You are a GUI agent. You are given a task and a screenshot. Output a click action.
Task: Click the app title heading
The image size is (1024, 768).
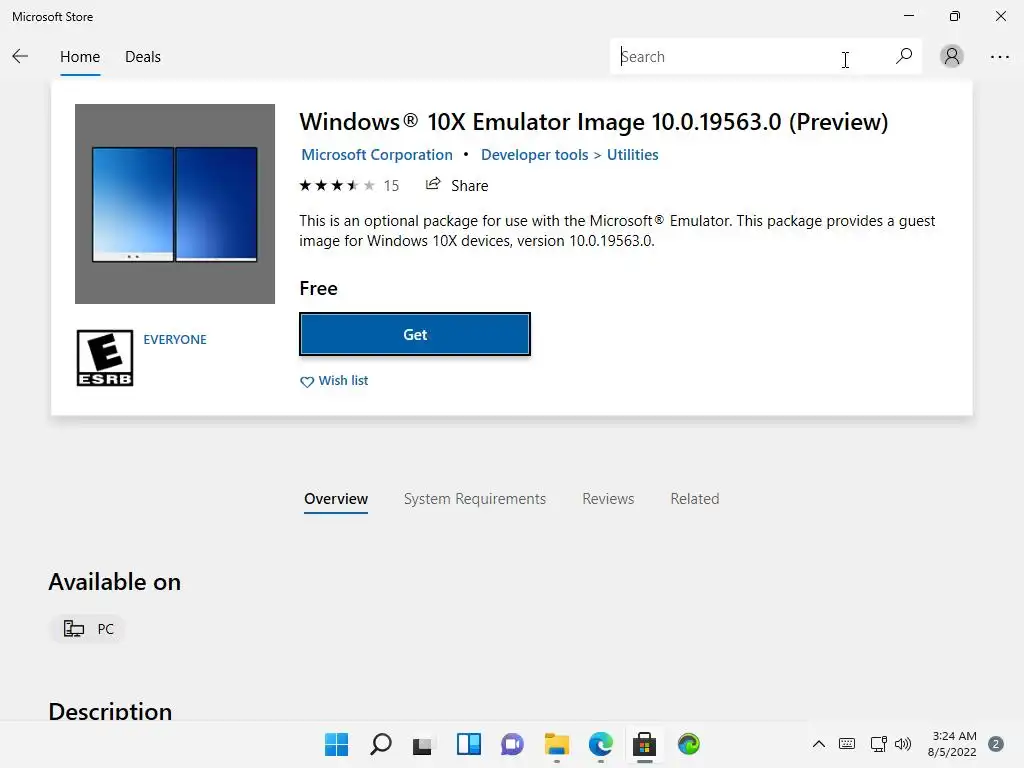[x=594, y=121]
